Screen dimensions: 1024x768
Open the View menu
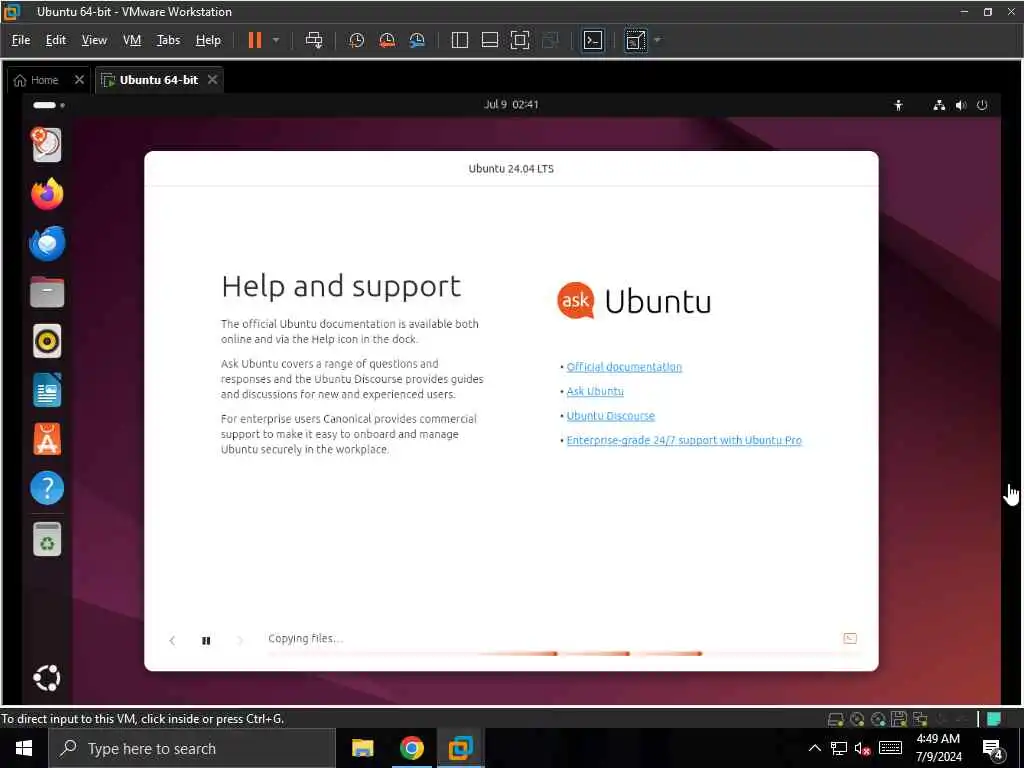click(94, 40)
